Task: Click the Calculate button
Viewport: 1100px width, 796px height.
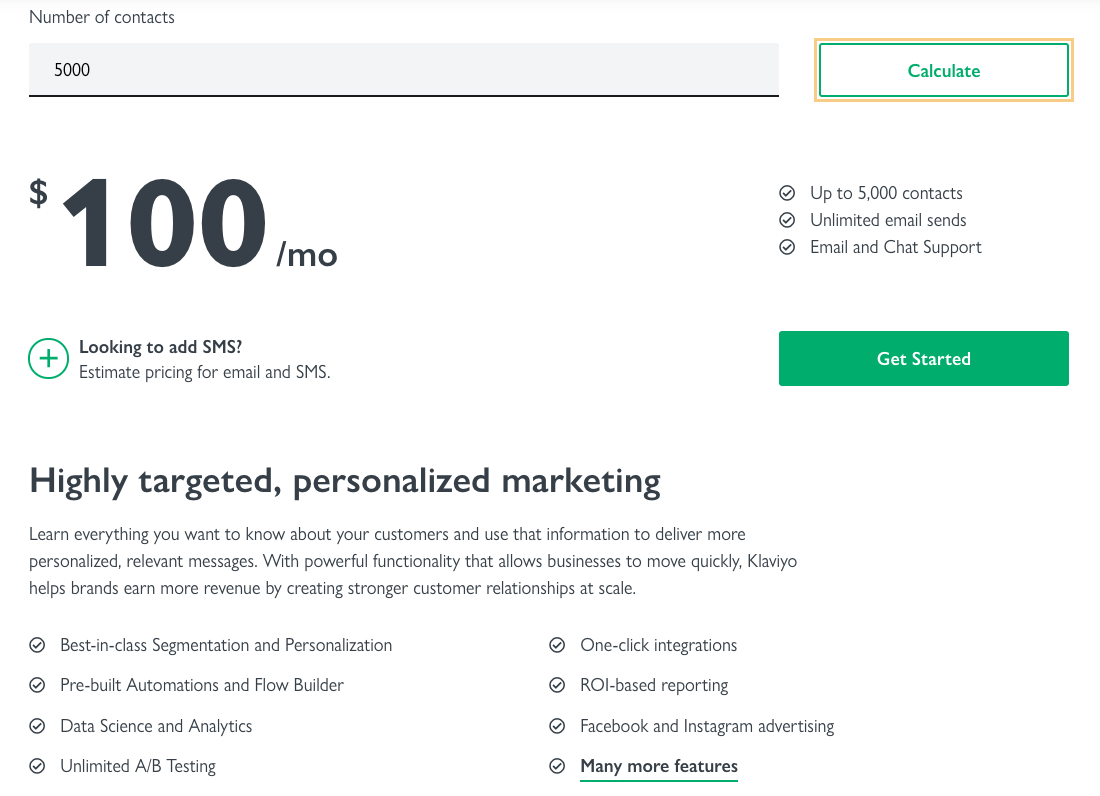Action: tap(943, 71)
